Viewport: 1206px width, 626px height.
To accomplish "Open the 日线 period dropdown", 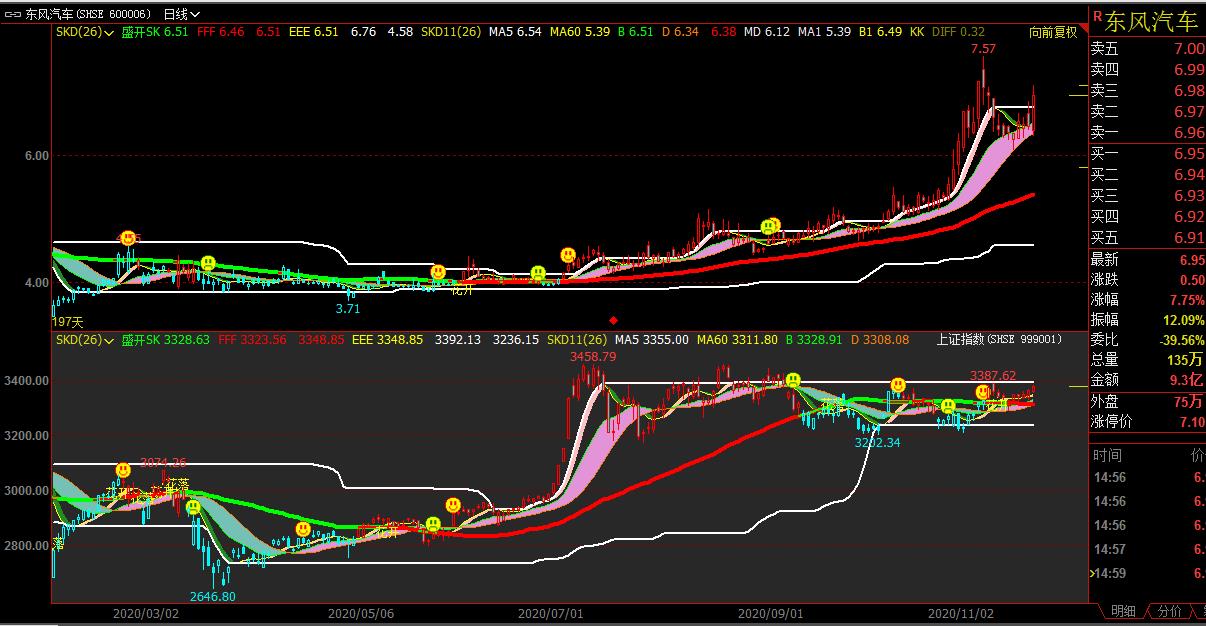I will click(x=180, y=14).
